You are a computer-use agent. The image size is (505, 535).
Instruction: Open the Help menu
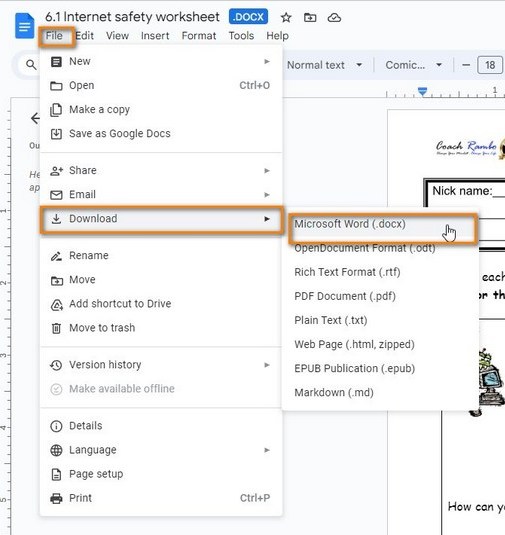(x=277, y=35)
